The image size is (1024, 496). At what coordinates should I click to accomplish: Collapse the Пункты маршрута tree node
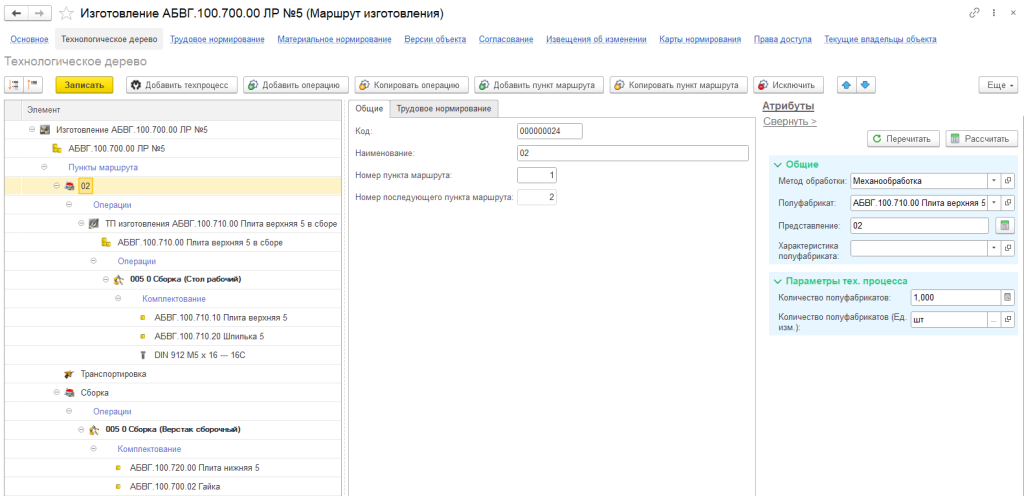[x=44, y=167]
